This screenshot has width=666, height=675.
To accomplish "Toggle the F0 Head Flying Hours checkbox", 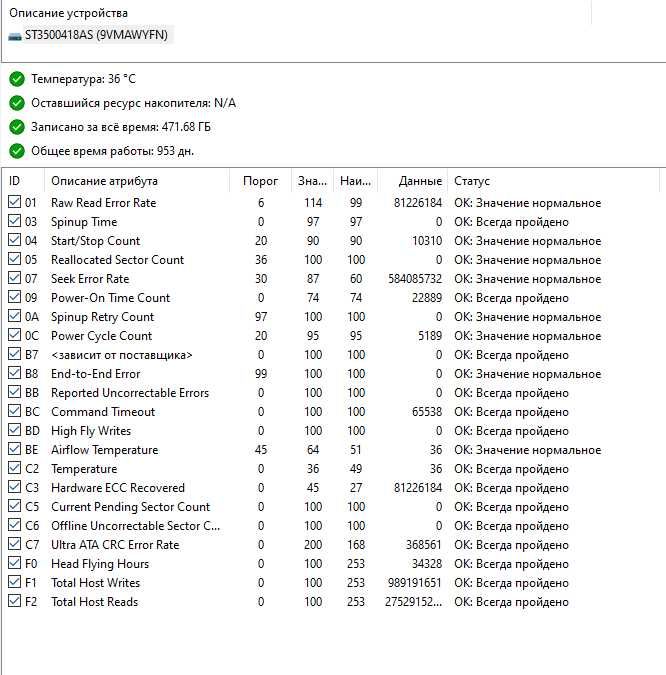I will pos(14,563).
